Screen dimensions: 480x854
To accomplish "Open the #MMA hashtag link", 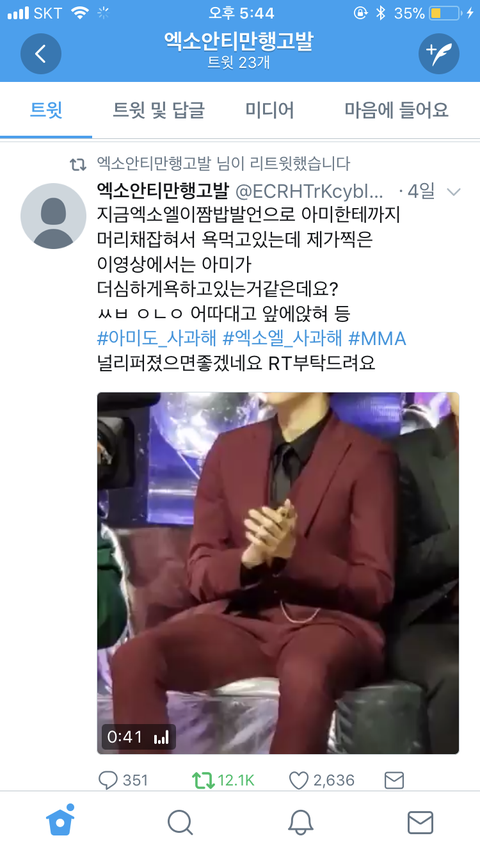I will [x=377, y=338].
